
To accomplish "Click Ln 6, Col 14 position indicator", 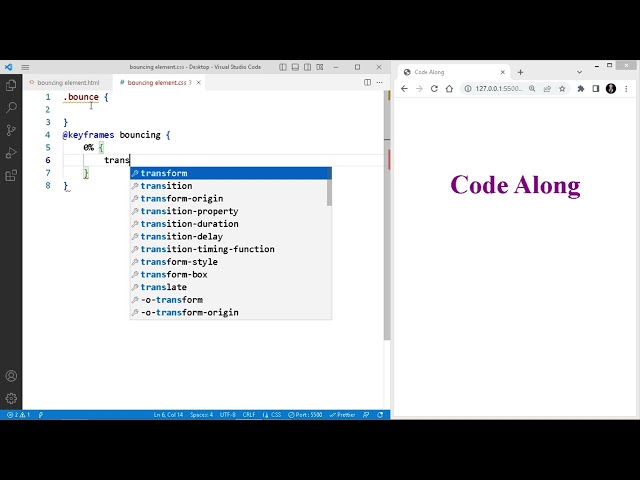I will pyautogui.click(x=168, y=415).
